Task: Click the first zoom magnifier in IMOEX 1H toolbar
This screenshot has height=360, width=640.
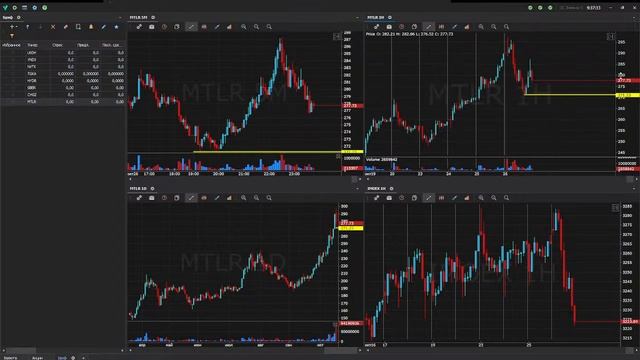Action: (481, 198)
